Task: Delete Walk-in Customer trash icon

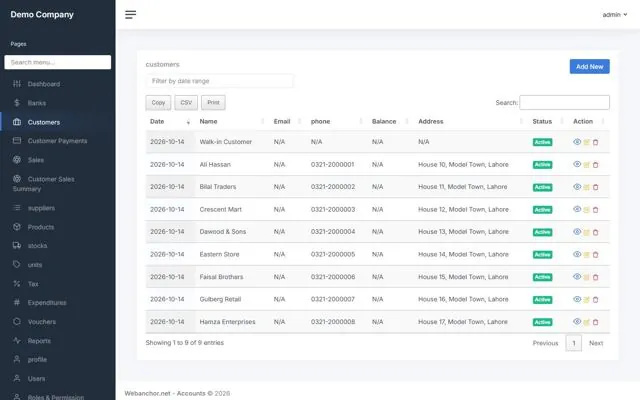Action: 596,142
